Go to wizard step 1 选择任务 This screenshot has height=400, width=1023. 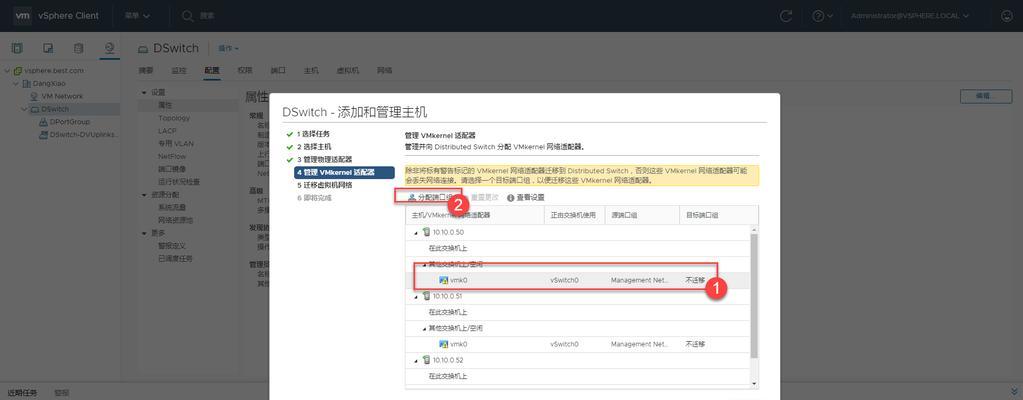[314, 134]
